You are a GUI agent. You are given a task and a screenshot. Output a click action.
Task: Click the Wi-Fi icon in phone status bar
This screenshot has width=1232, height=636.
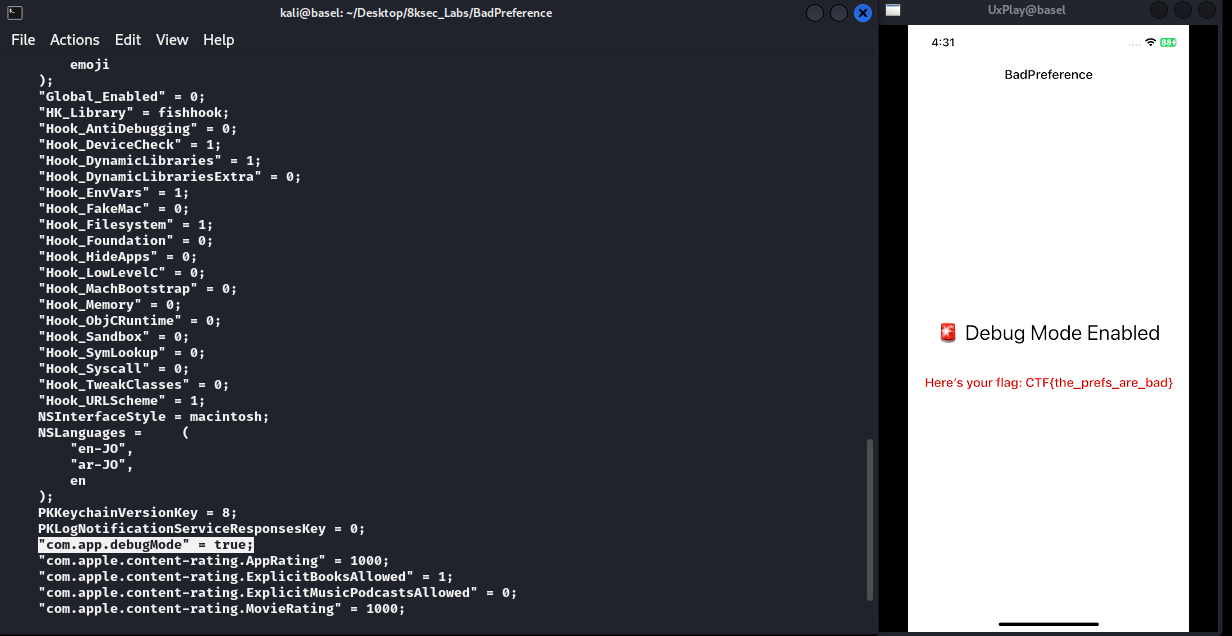[x=1150, y=43]
